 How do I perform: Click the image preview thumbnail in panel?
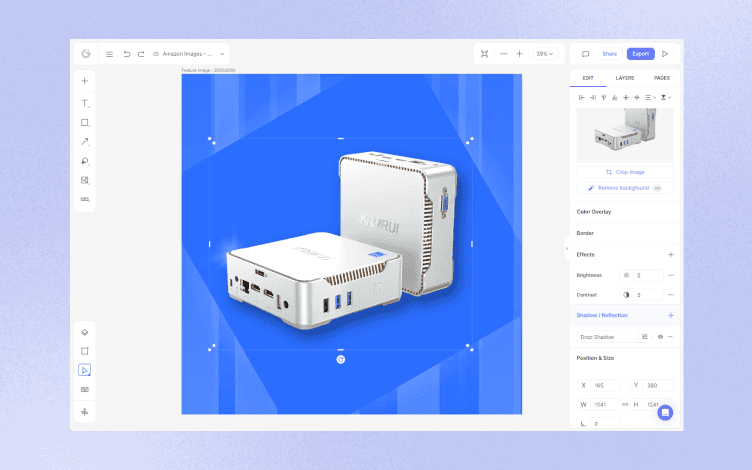point(624,135)
